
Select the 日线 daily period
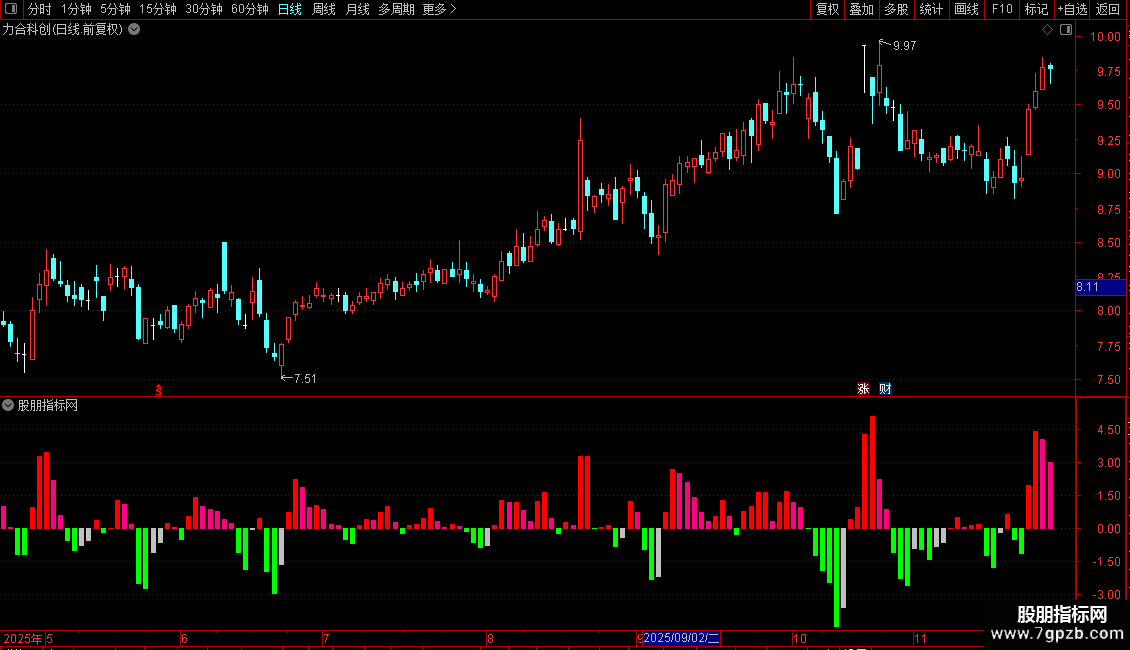click(290, 9)
